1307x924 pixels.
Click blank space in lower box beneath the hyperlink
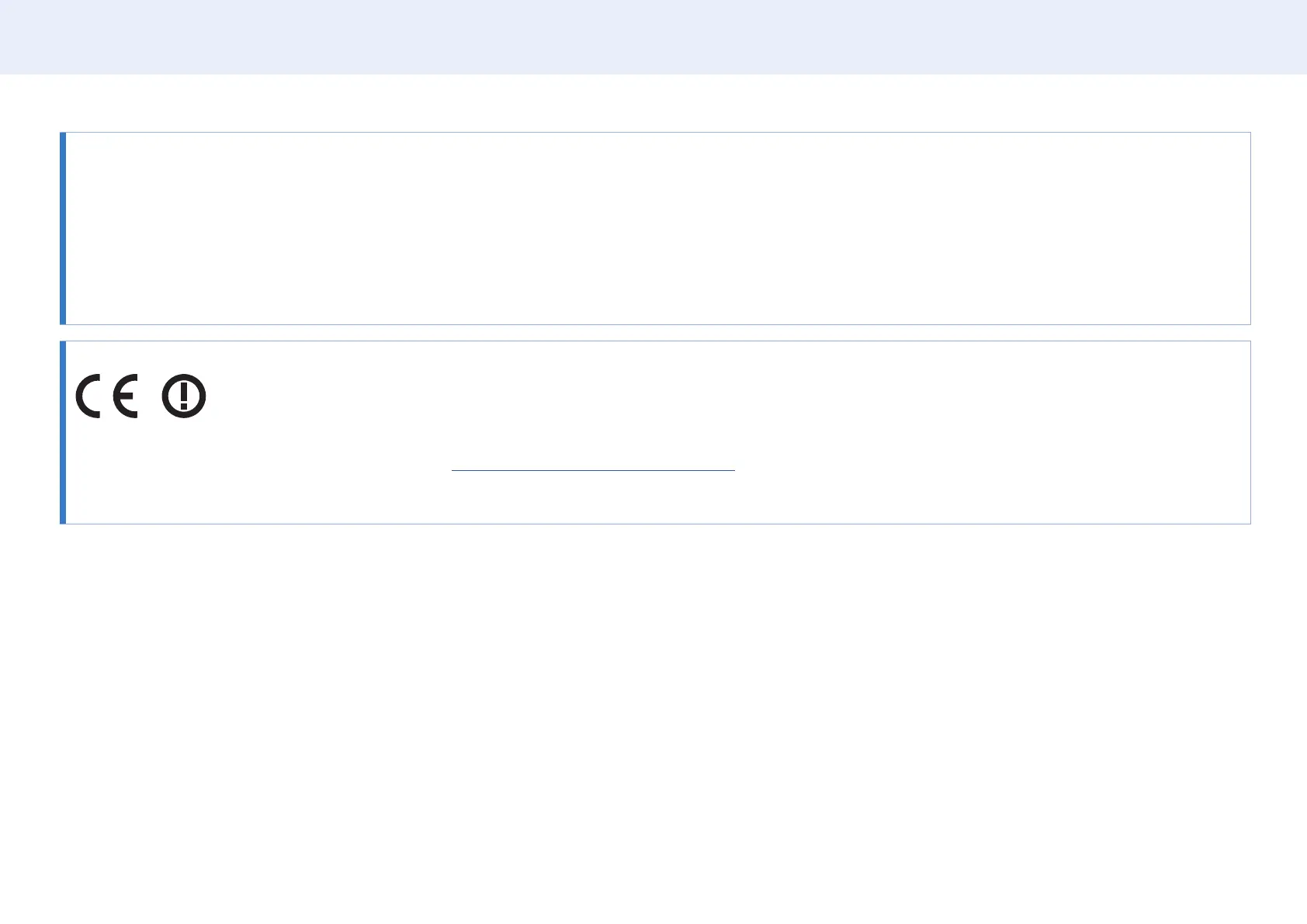pyautogui.click(x=592, y=498)
